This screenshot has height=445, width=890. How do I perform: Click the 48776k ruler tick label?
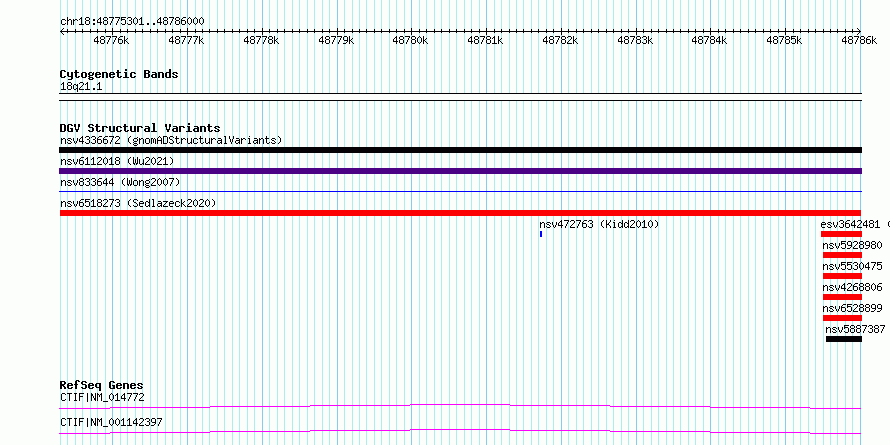[x=111, y=40]
